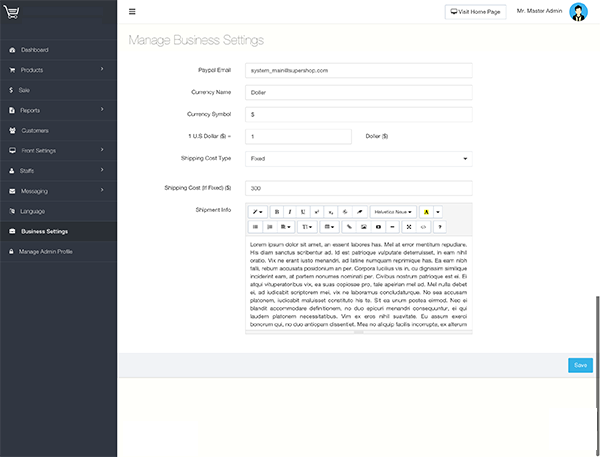600x457 pixels.
Task: Toggle fullscreen editor mode
Action: tap(409, 227)
